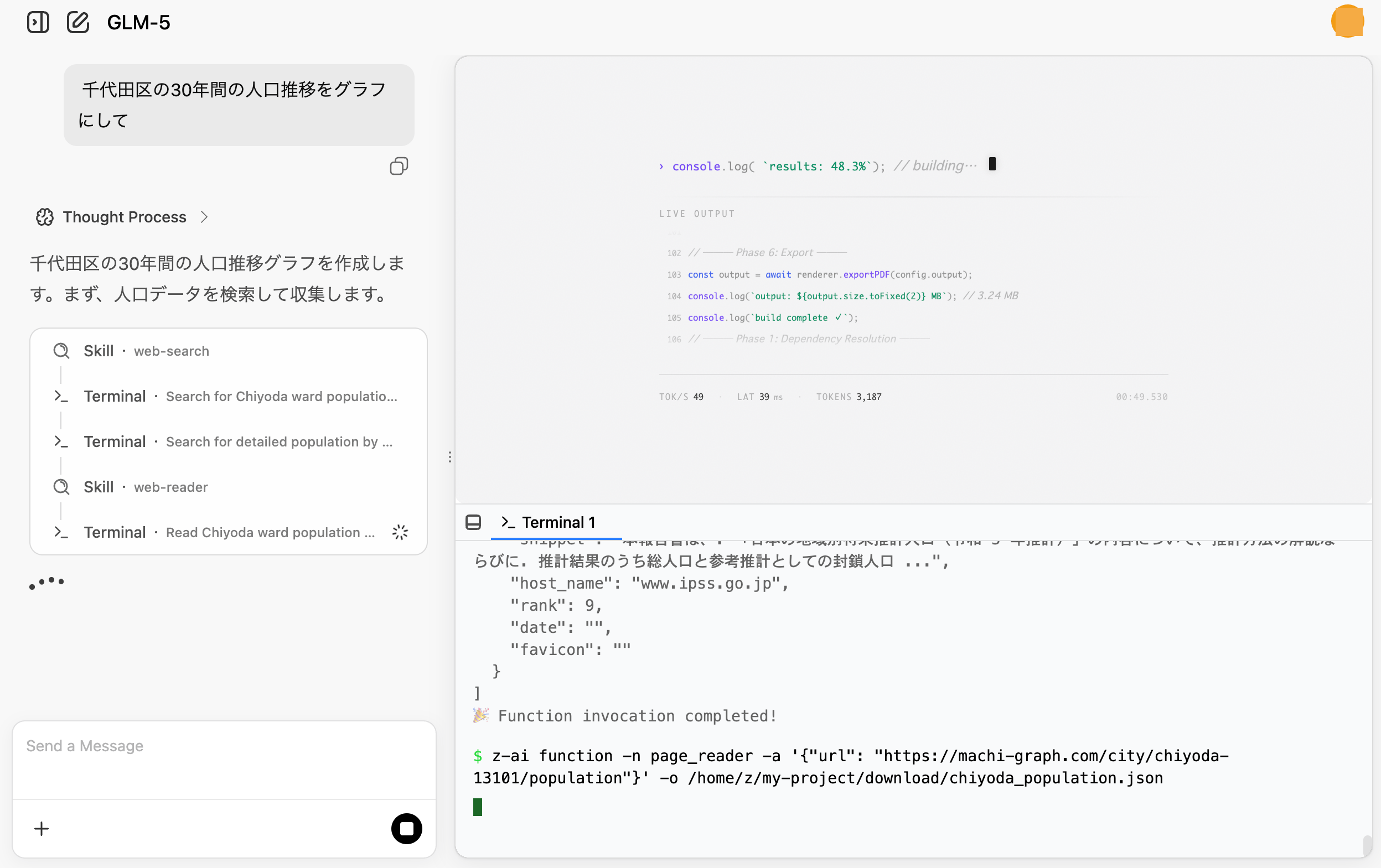The height and width of the screenshot is (868, 1381).
Task: Click the TOK/S 49 stat
Action: point(681,397)
